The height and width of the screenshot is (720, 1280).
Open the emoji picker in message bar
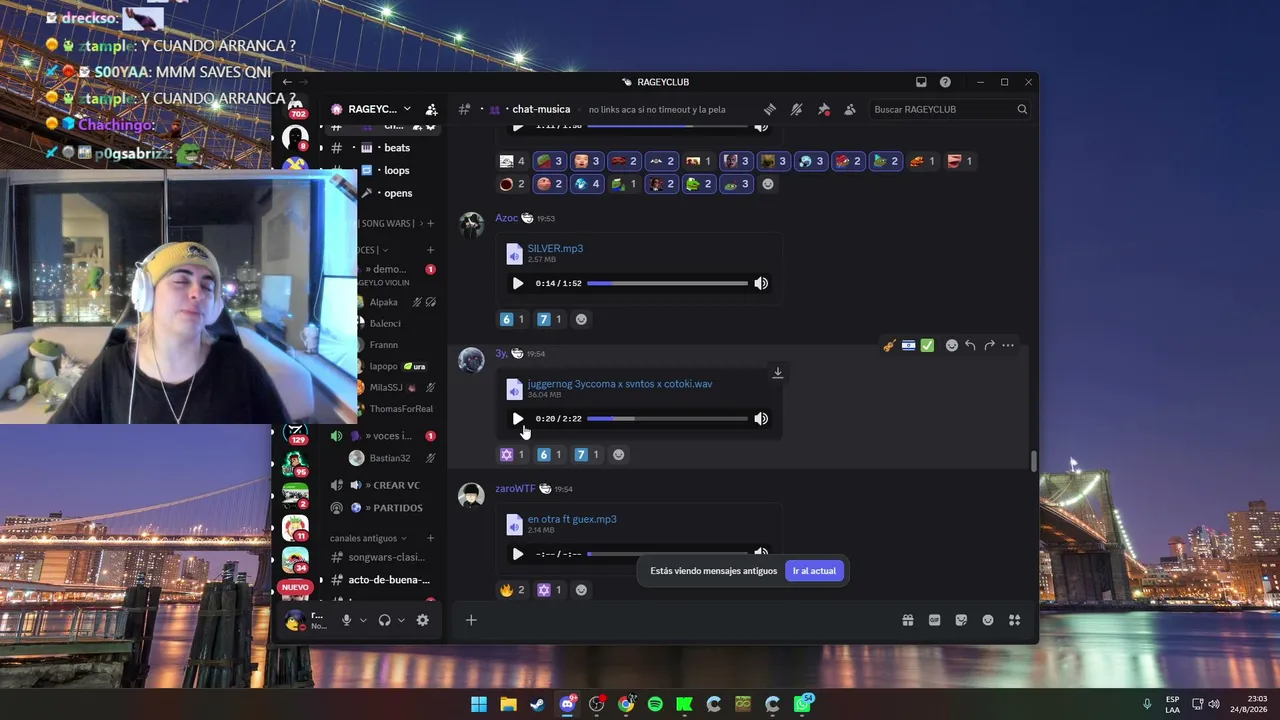click(x=988, y=620)
